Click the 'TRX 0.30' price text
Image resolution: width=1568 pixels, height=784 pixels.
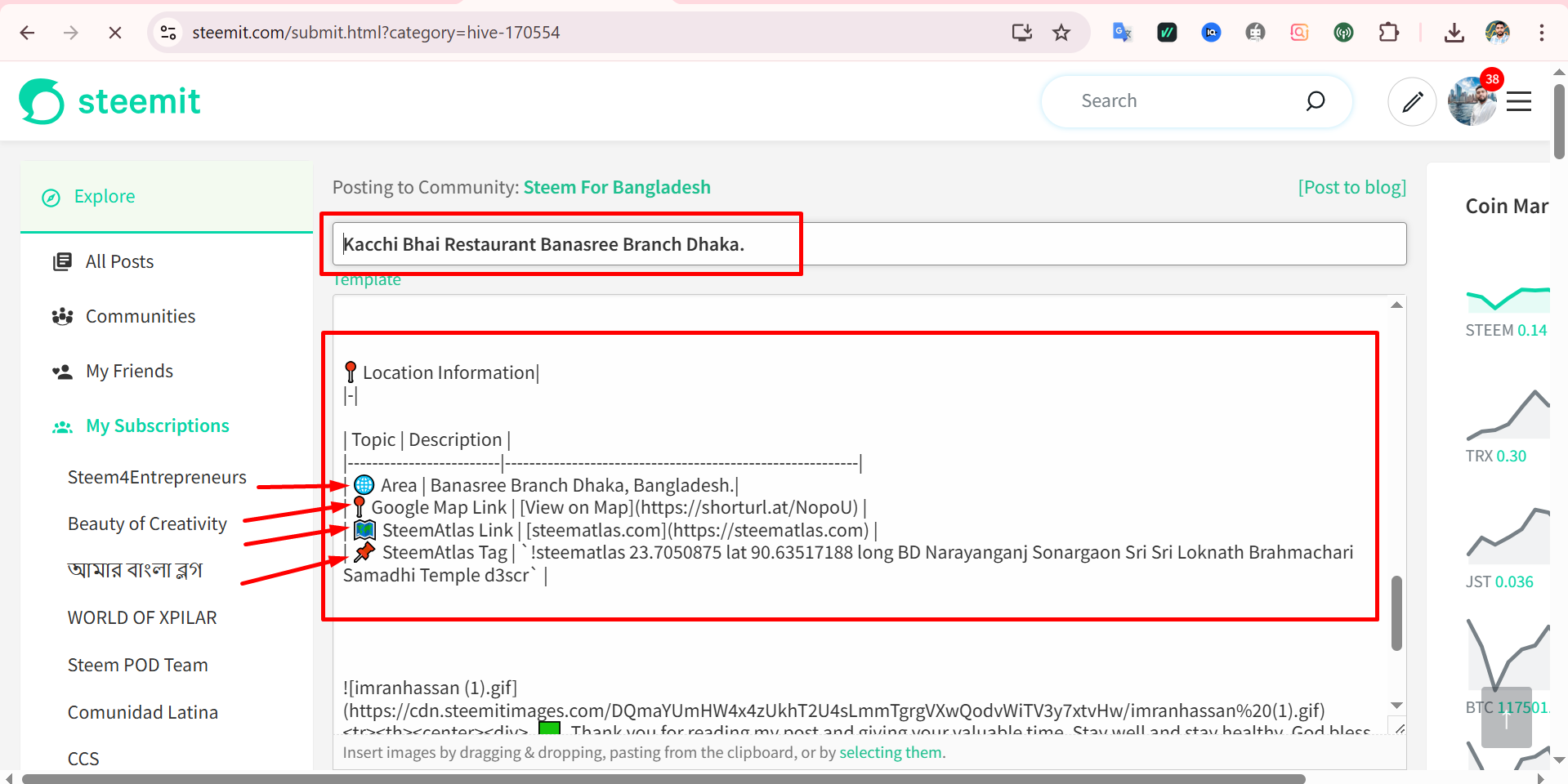tap(1495, 457)
